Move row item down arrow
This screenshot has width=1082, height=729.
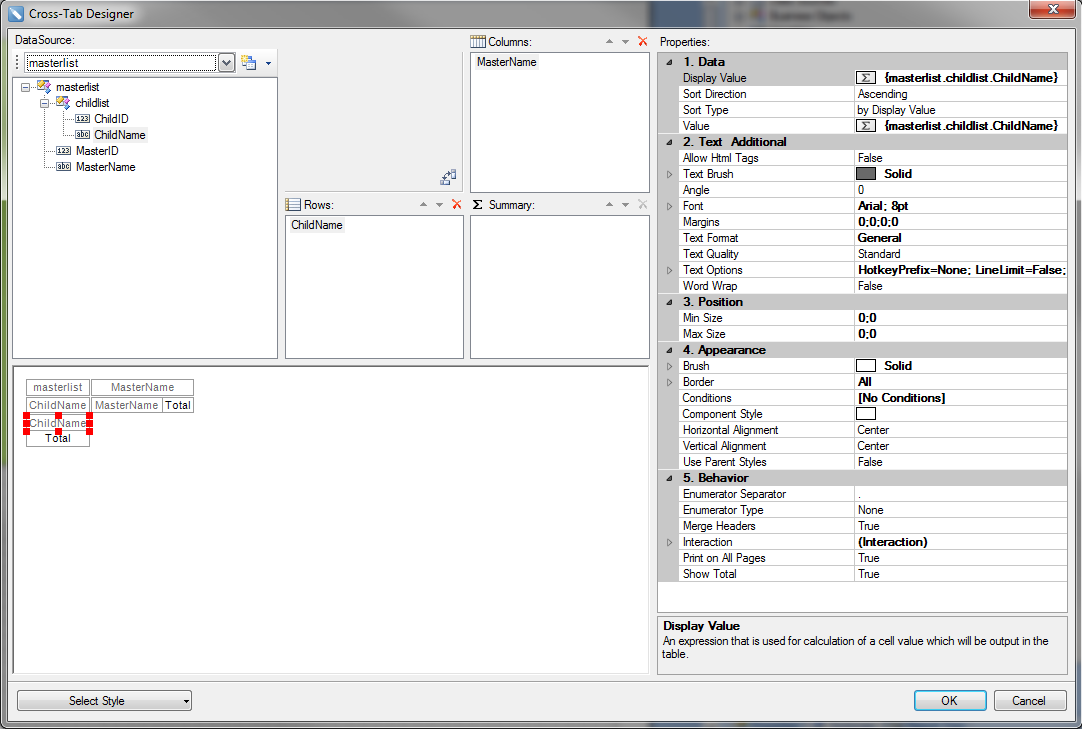439,204
